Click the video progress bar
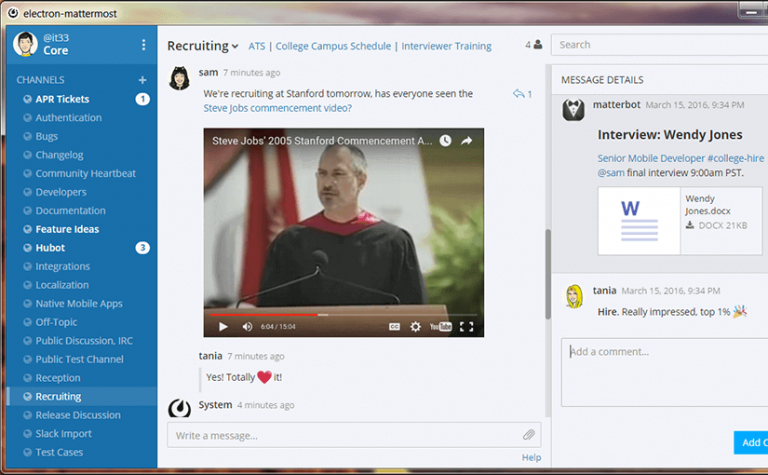This screenshot has height=475, width=768. 344,314
